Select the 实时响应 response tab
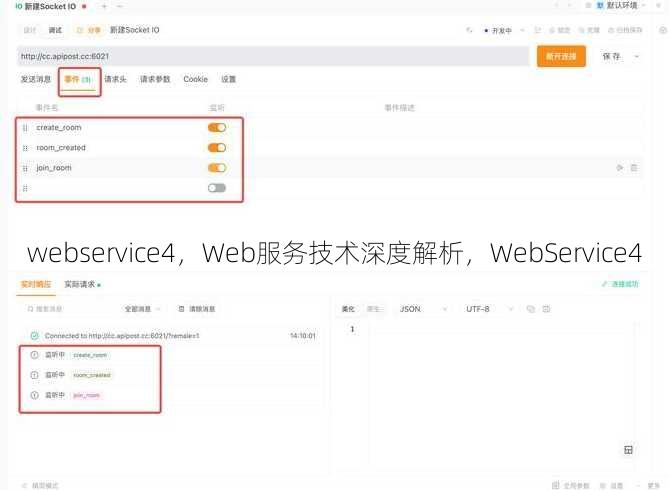The height and width of the screenshot is (490, 669). click(36, 284)
